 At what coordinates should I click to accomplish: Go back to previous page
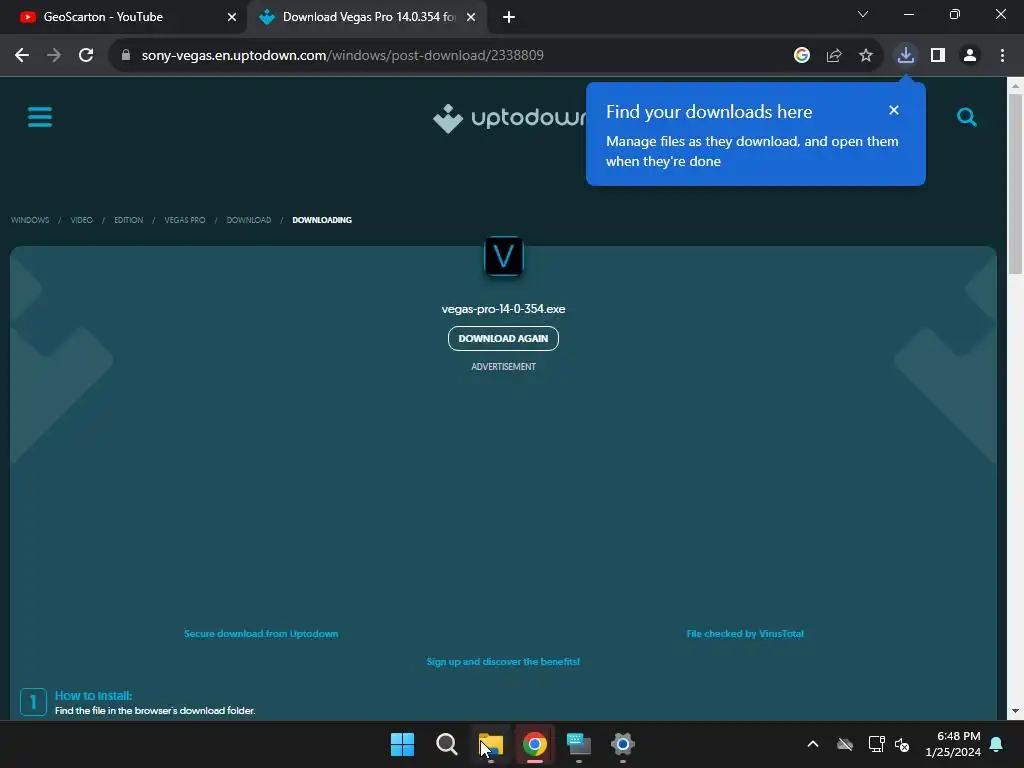22,55
